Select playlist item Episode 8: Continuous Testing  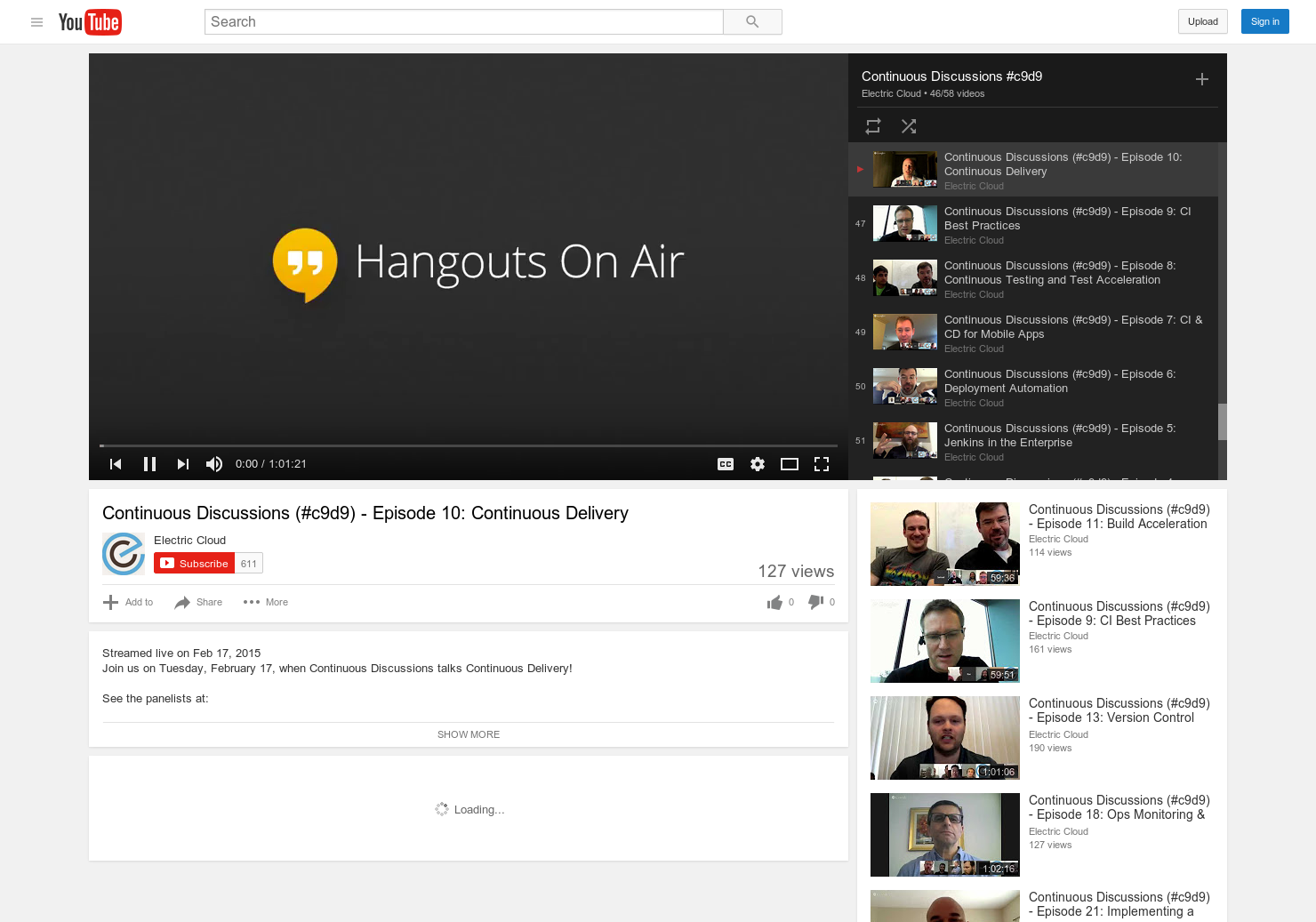(x=1033, y=277)
